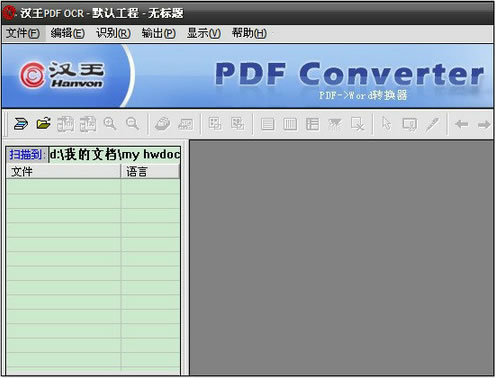The image size is (495, 378).
Task: Click the table region layout icon
Action: [x=312, y=124]
